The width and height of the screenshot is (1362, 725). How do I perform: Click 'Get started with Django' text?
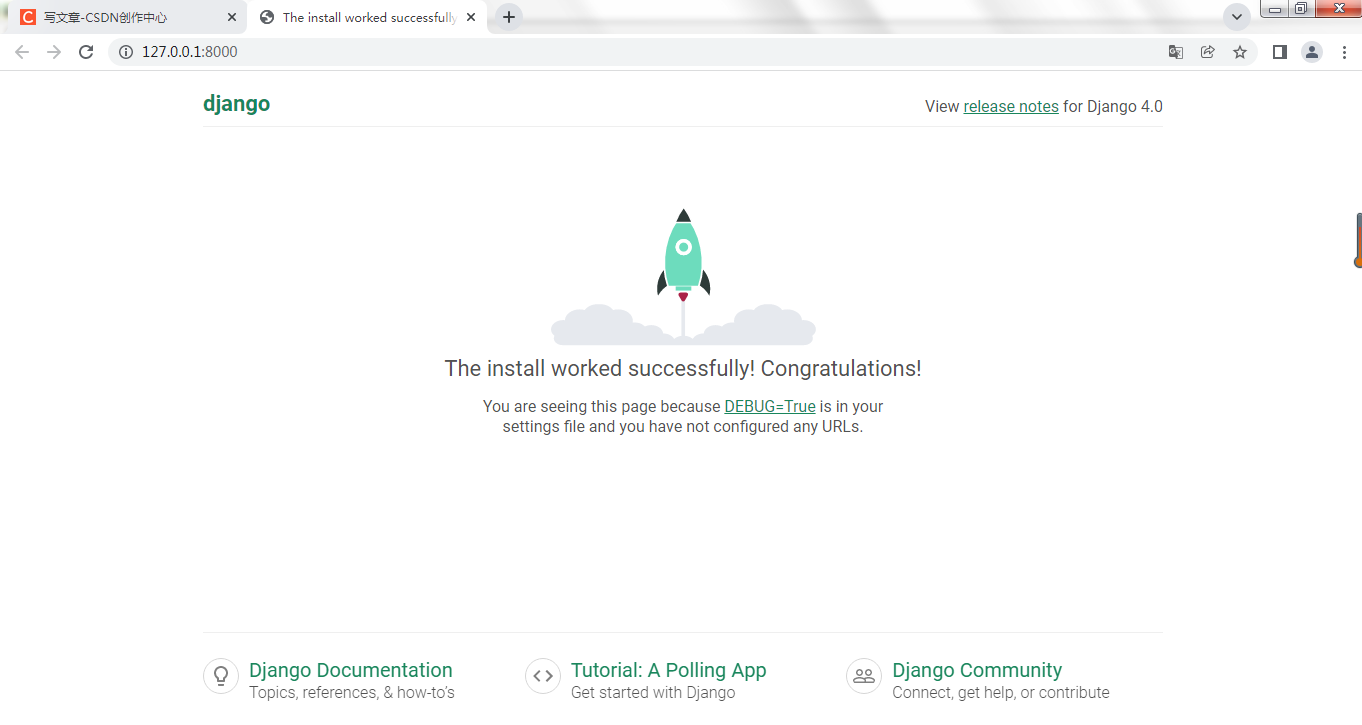point(653,692)
